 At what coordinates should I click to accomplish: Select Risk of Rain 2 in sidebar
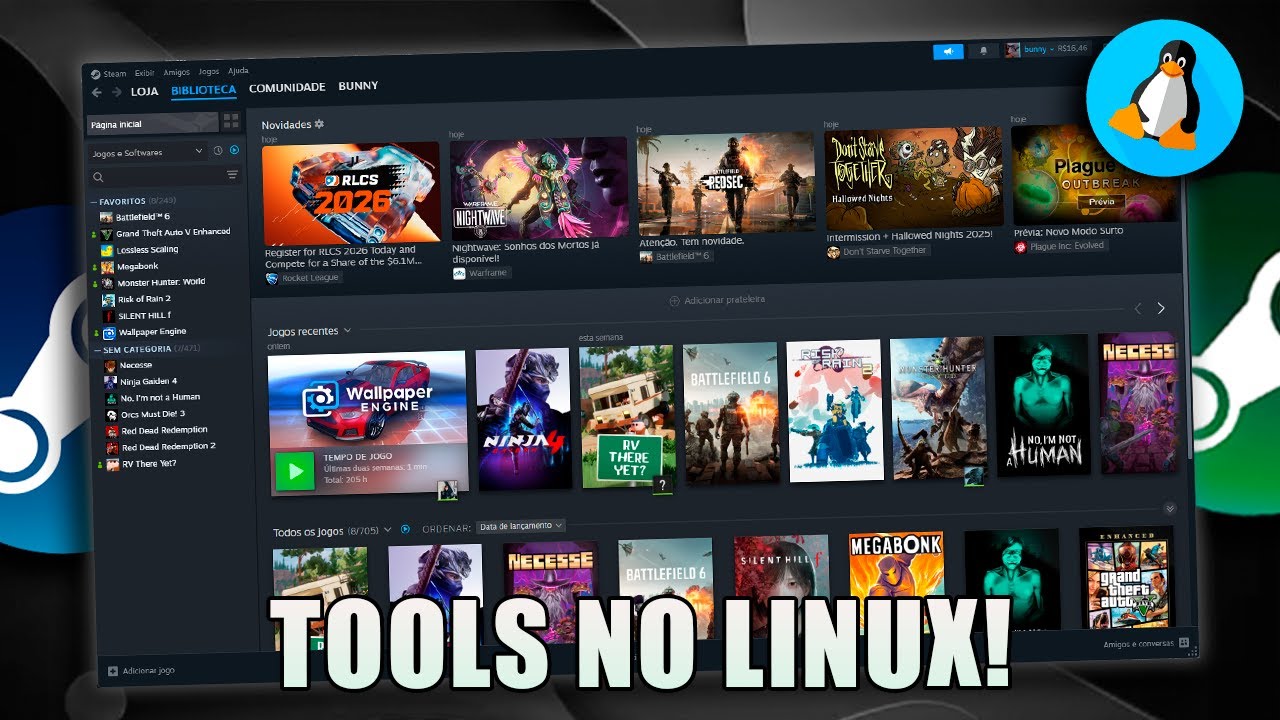click(136, 298)
